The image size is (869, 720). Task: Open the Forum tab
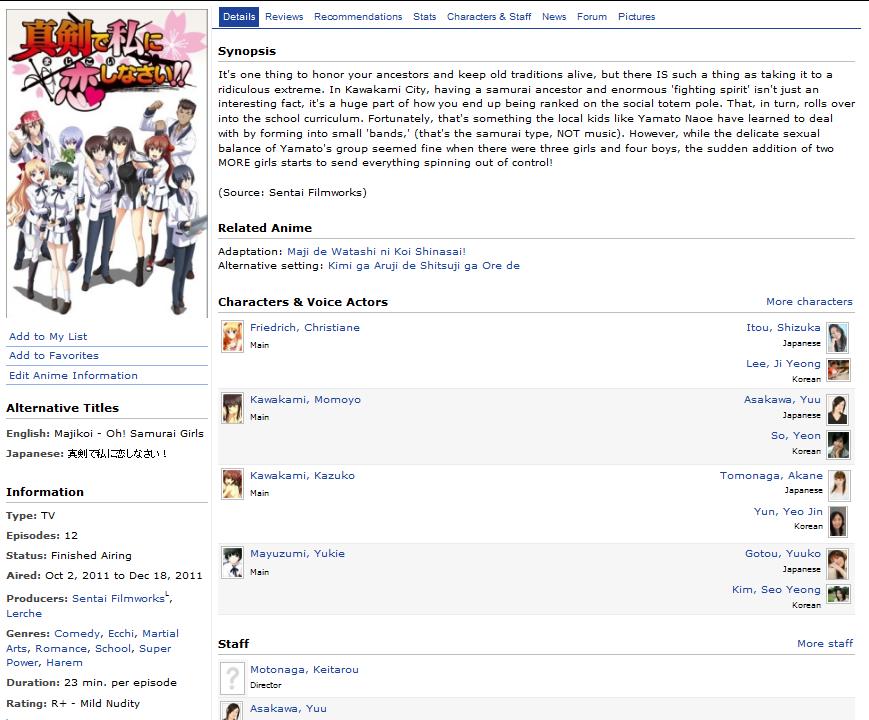tap(592, 17)
